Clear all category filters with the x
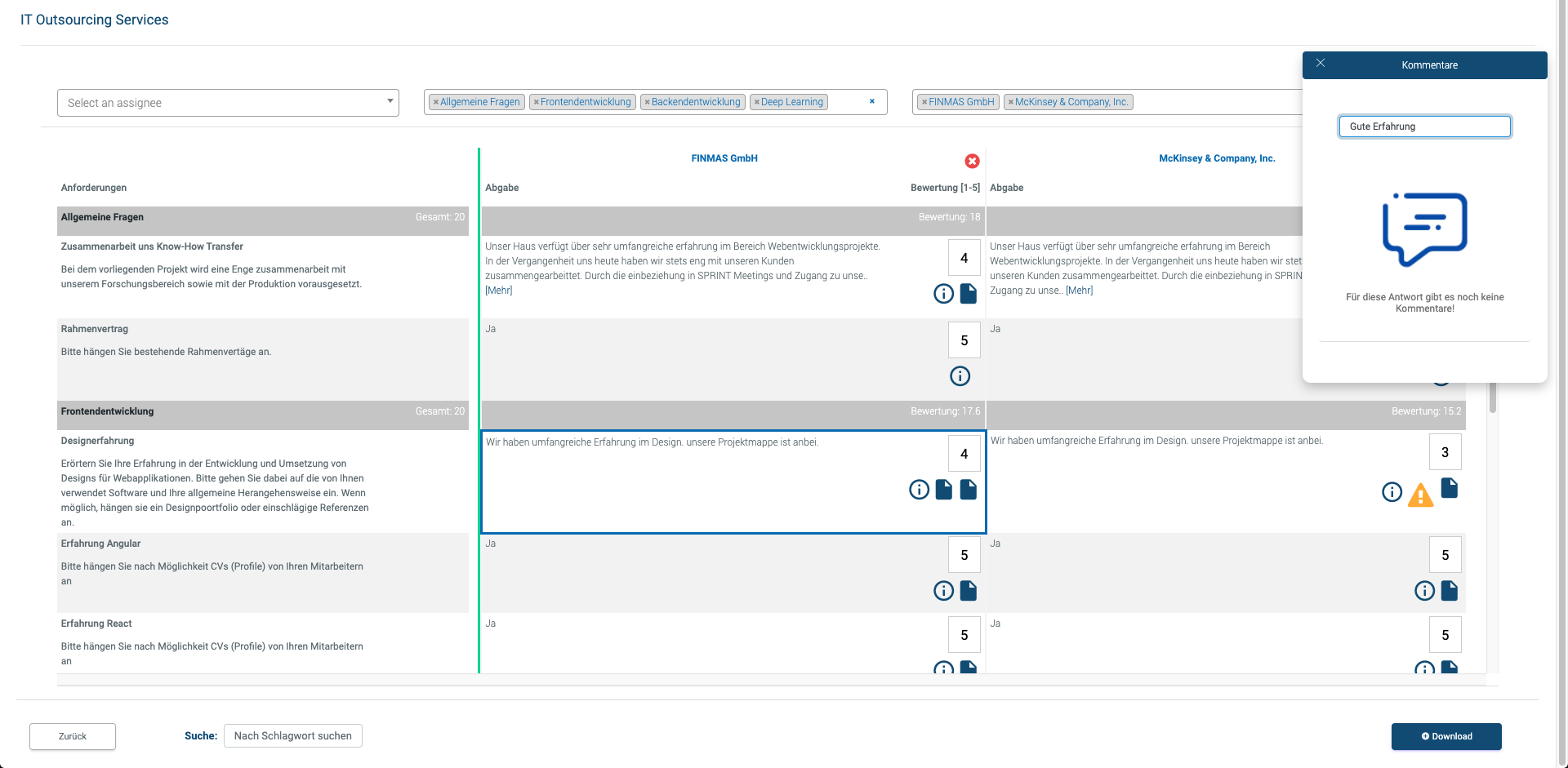 click(872, 102)
